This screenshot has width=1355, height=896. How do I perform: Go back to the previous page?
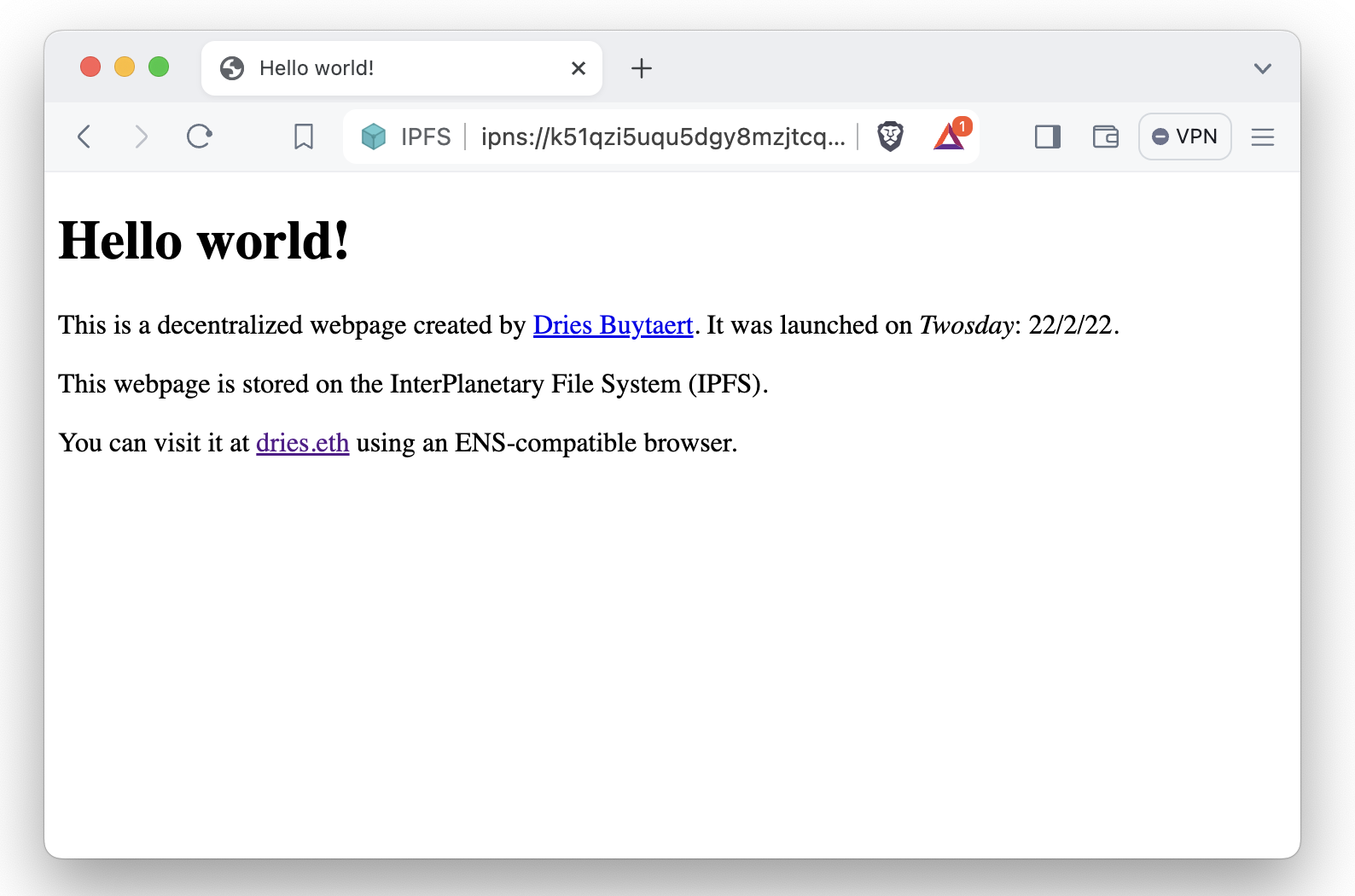pos(84,137)
